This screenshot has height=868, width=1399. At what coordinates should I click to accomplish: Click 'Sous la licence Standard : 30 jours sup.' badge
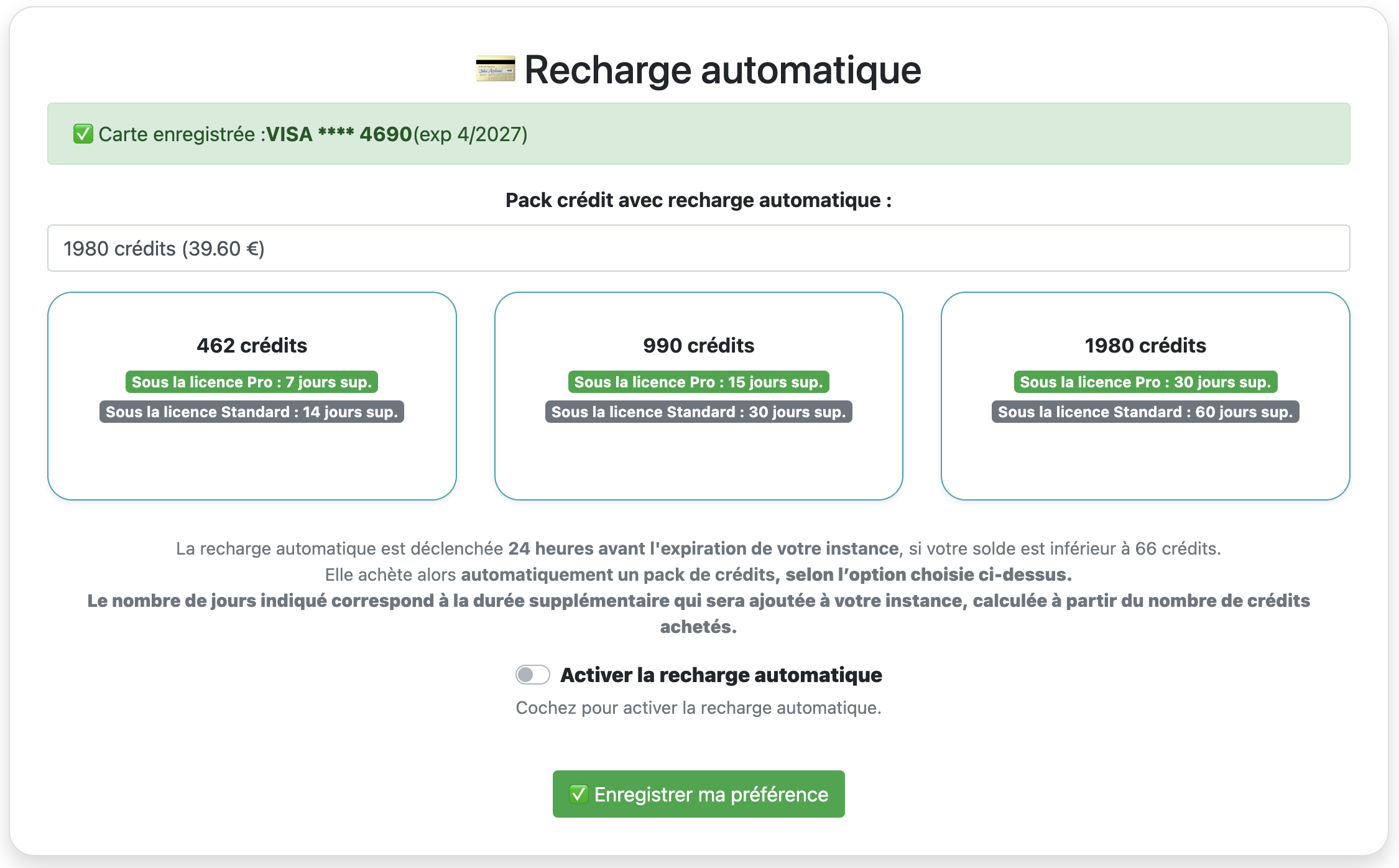click(698, 412)
